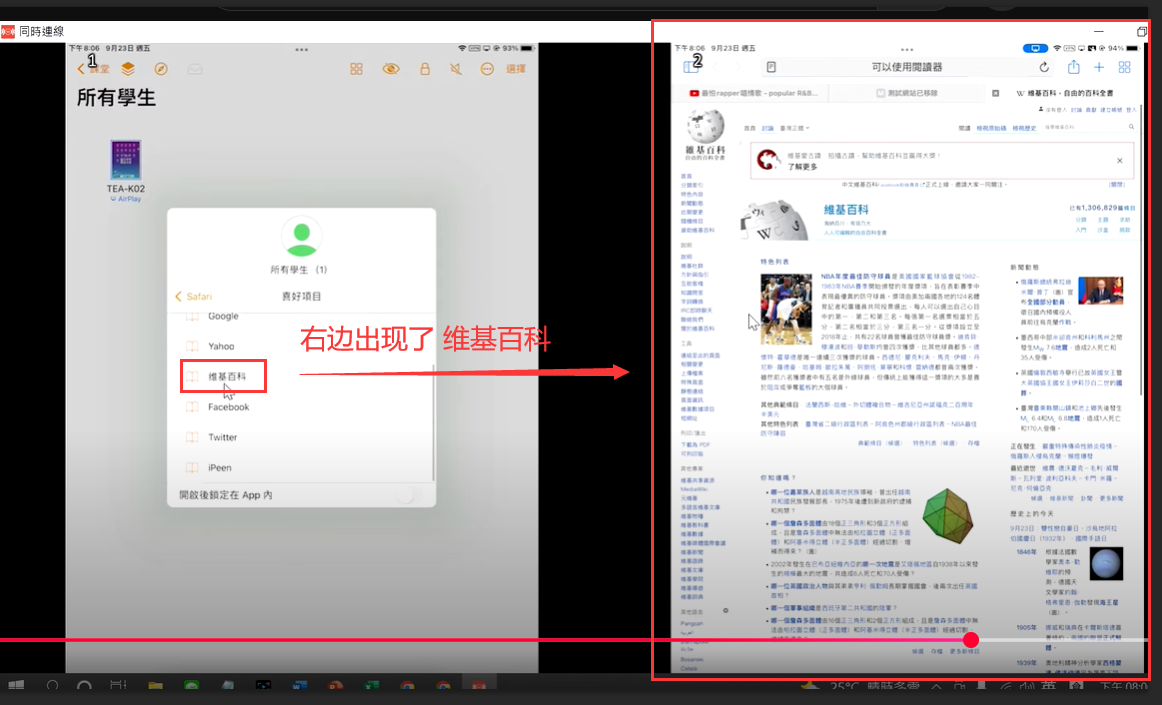Open the four-square grid view icon in Classroom
The height and width of the screenshot is (705, 1162).
pos(356,69)
